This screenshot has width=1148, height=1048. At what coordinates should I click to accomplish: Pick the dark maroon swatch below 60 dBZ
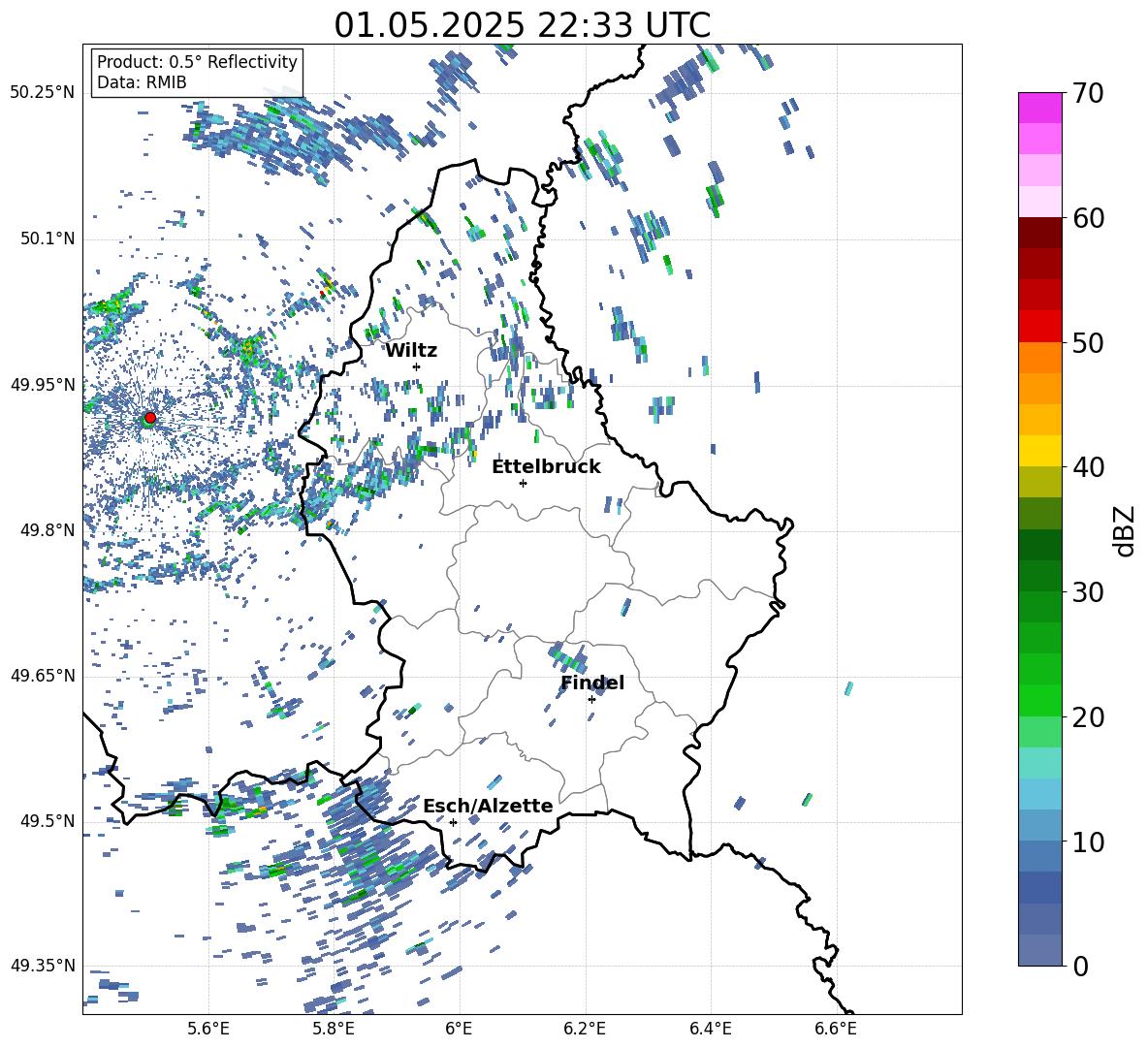pos(1039,233)
